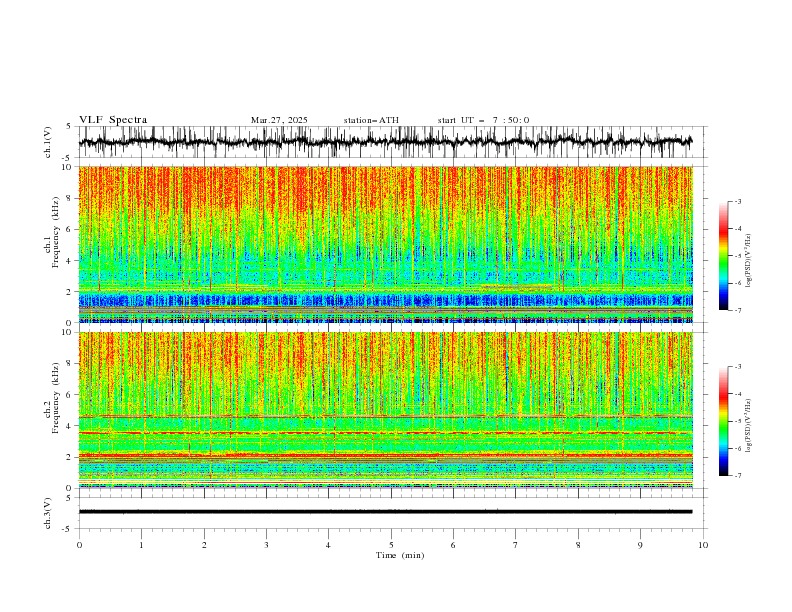Click the "ch.1(V)" axis label
This screenshot has width=792, height=612.
[x=48, y=142]
